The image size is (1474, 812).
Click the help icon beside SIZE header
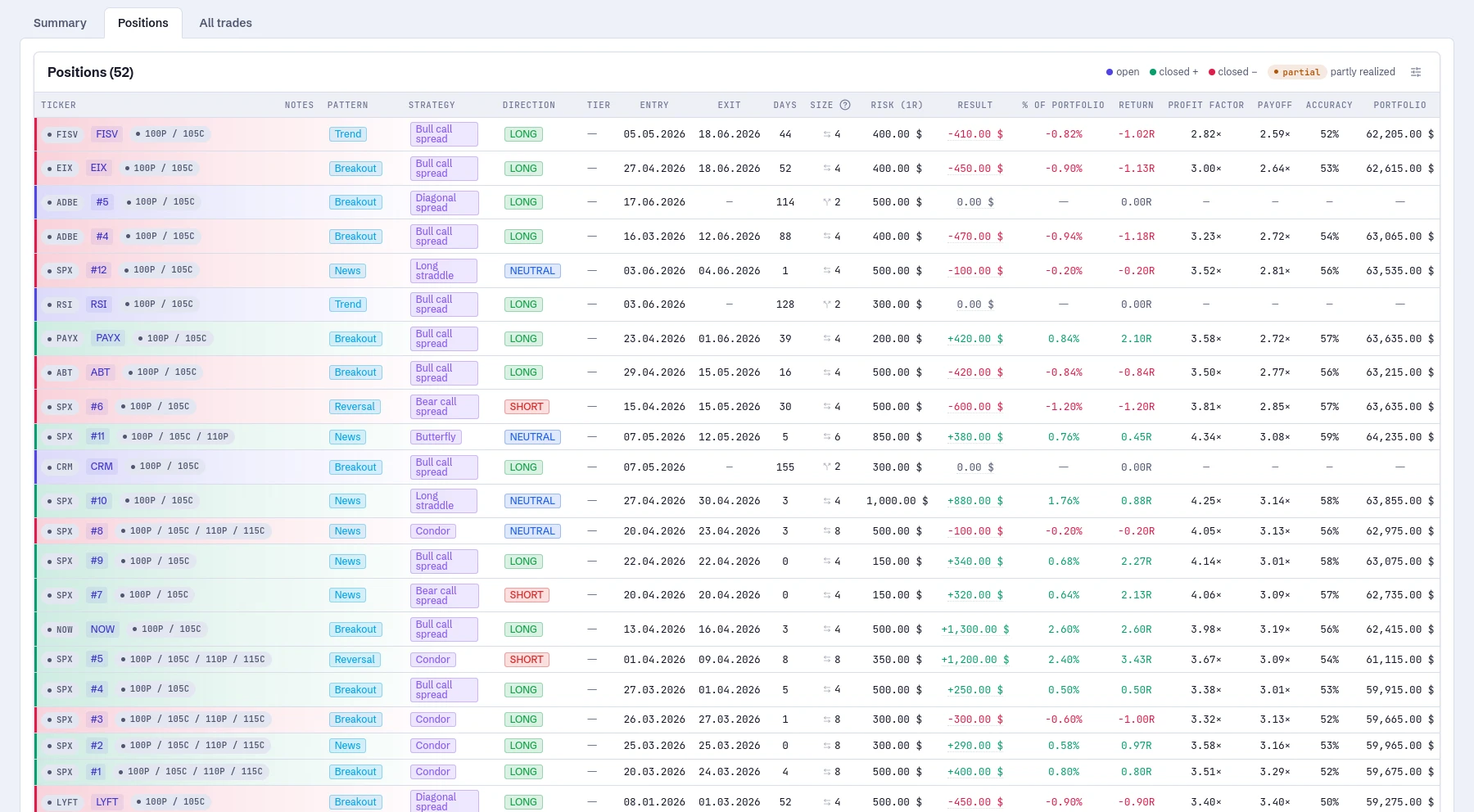pos(845,105)
